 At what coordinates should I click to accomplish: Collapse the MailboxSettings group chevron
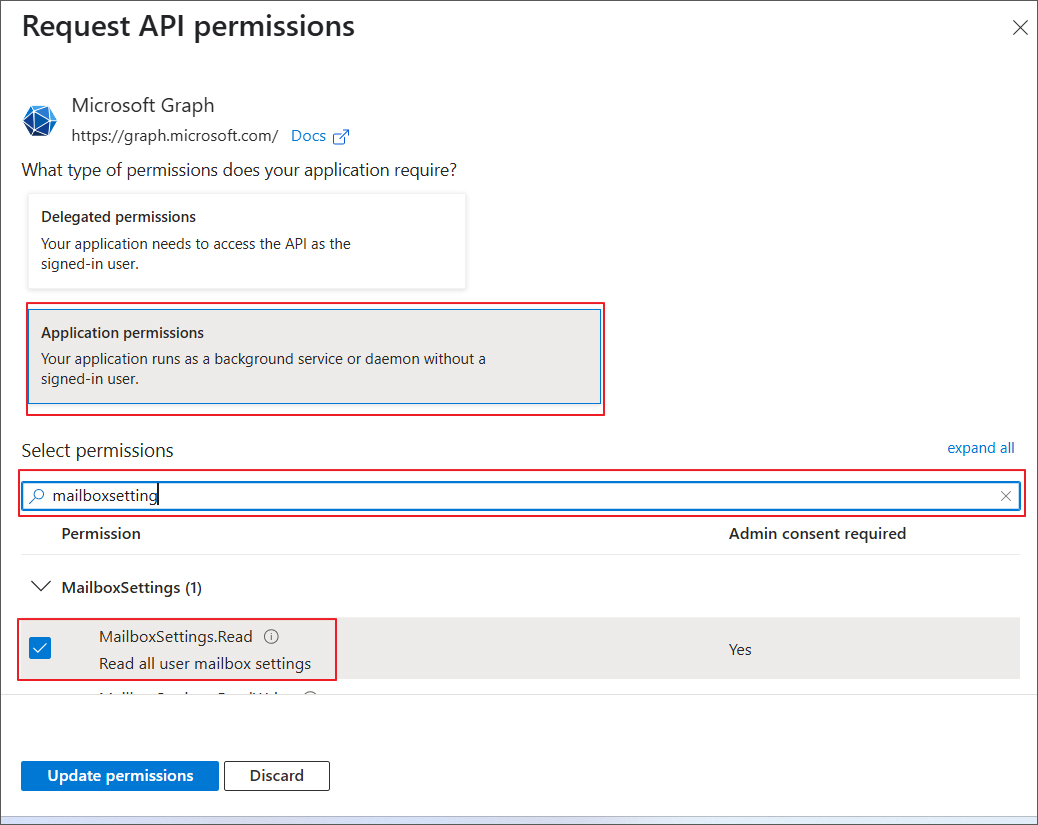(x=40, y=587)
